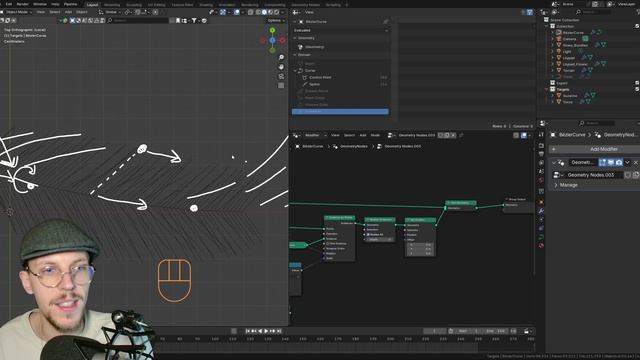Open the Window menu in the top bar
Viewport: 640px width, 360px height.
(x=40, y=4)
